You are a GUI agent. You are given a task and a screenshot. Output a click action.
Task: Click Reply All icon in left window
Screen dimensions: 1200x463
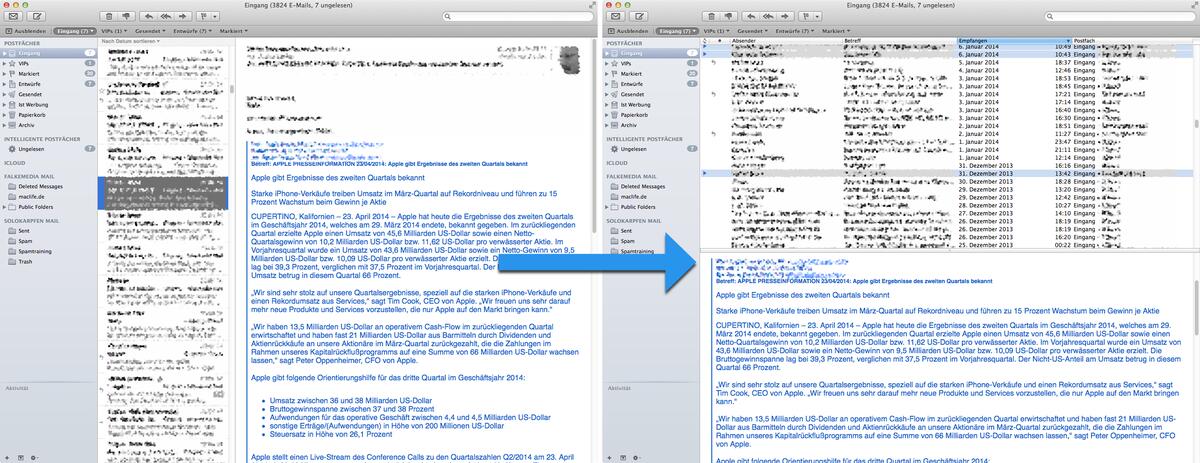(x=166, y=17)
